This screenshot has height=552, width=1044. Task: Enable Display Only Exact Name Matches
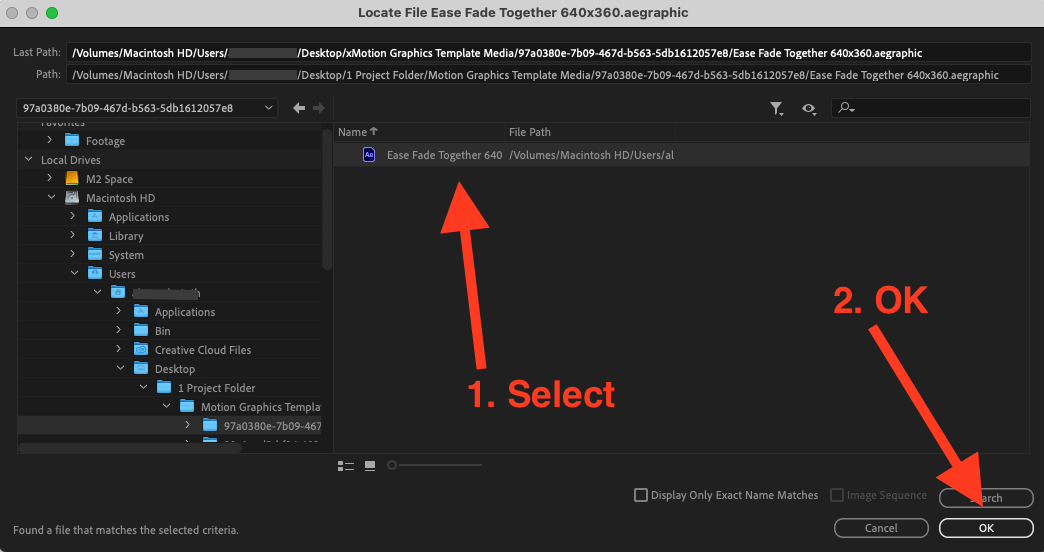tap(641, 495)
